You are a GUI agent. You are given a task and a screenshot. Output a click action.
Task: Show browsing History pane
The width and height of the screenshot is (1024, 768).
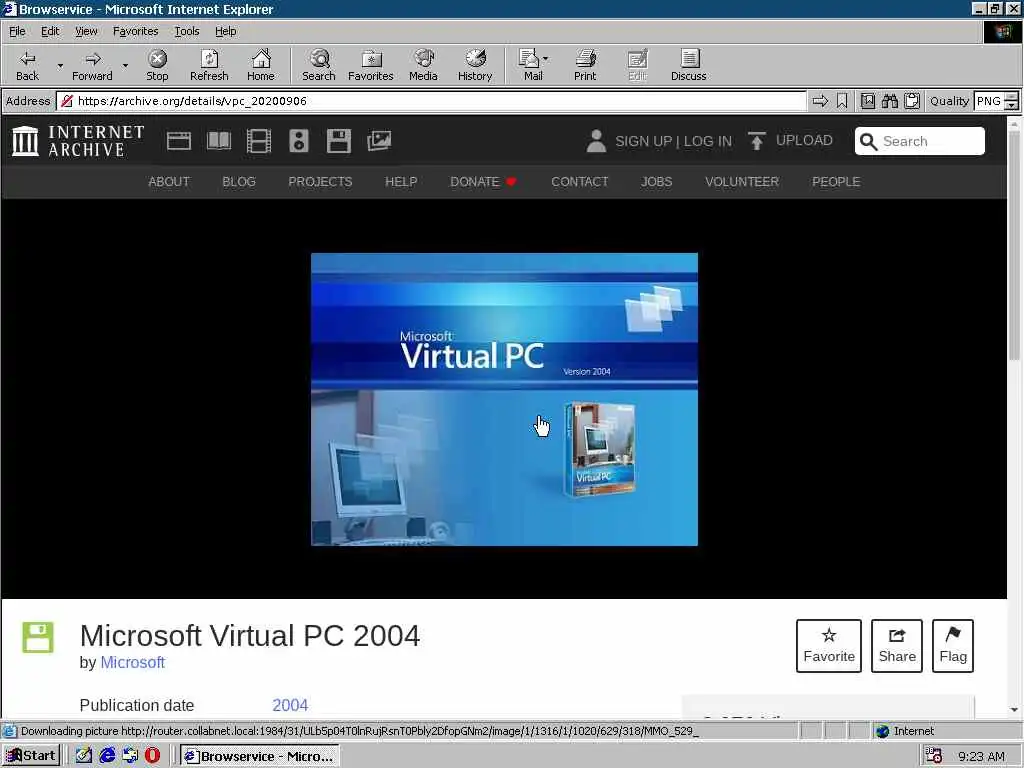point(475,65)
